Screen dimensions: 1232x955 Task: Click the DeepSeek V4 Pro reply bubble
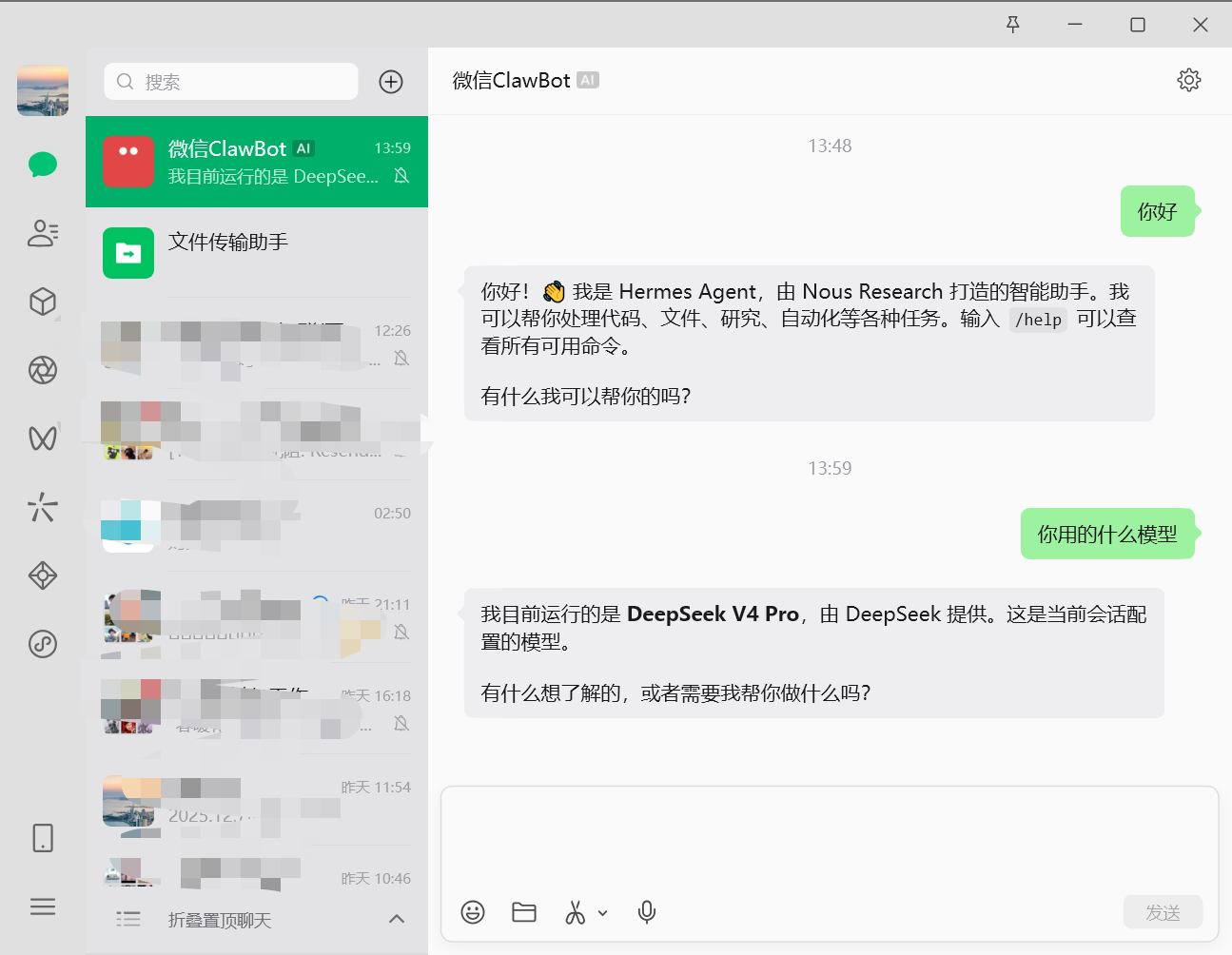pos(814,653)
